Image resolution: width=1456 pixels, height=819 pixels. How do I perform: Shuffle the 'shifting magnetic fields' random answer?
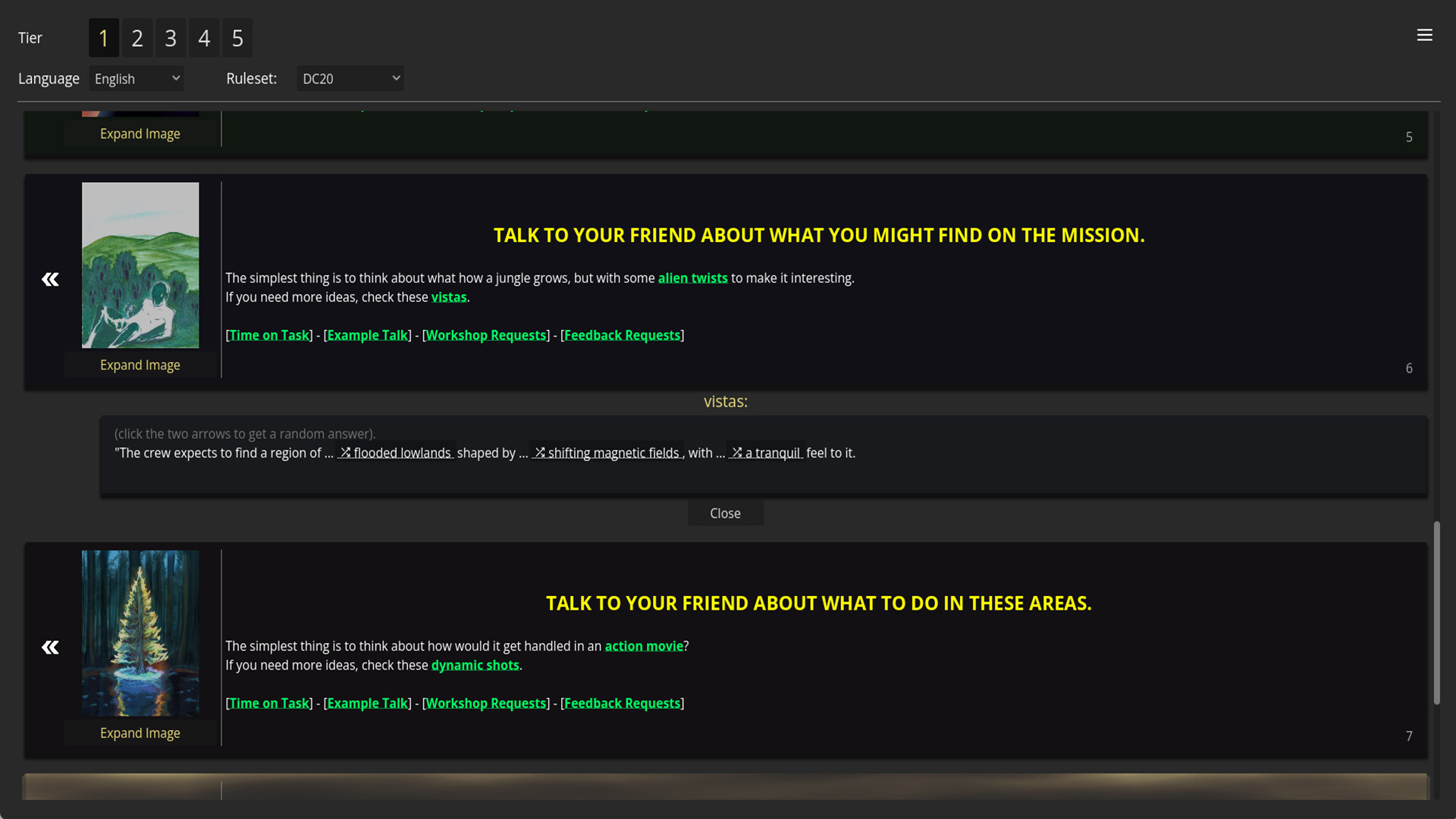[x=607, y=453]
